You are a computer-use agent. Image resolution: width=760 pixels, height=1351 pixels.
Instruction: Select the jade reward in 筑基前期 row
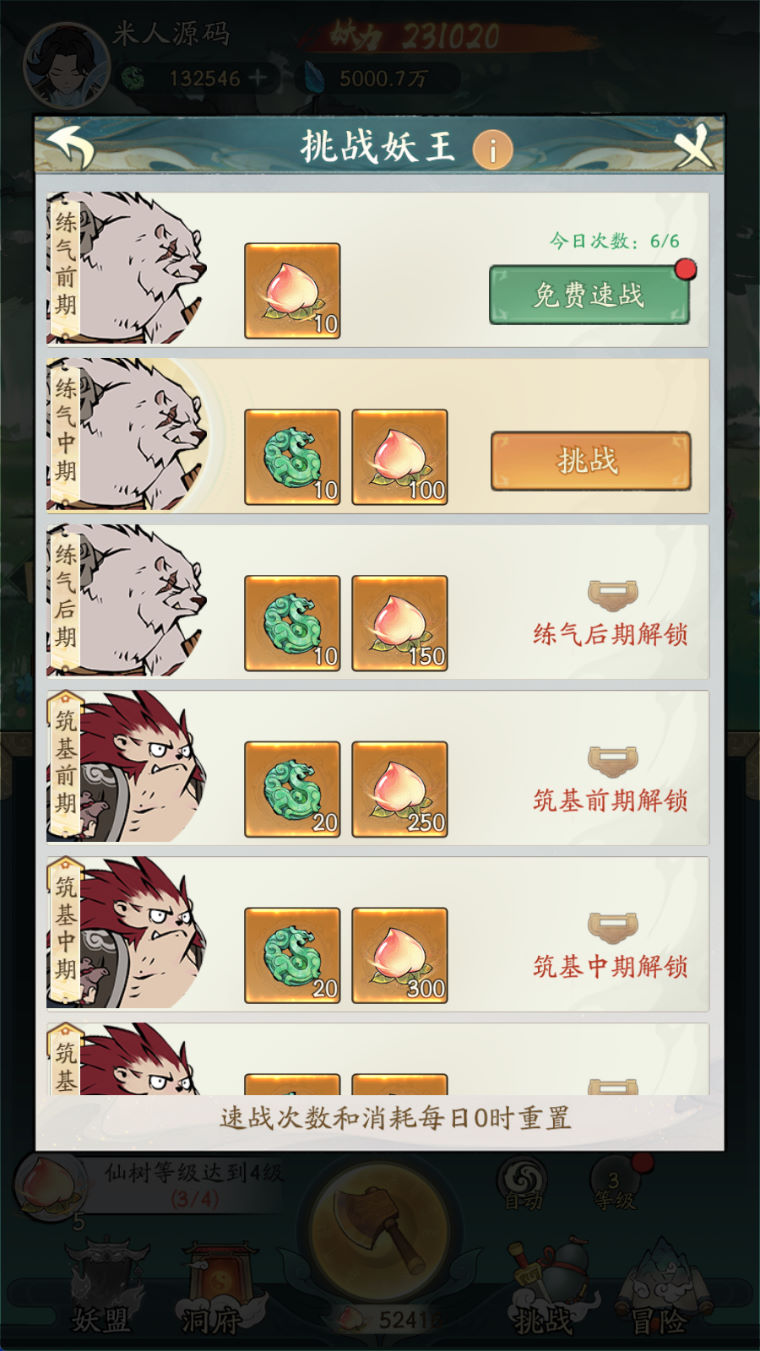(292, 789)
